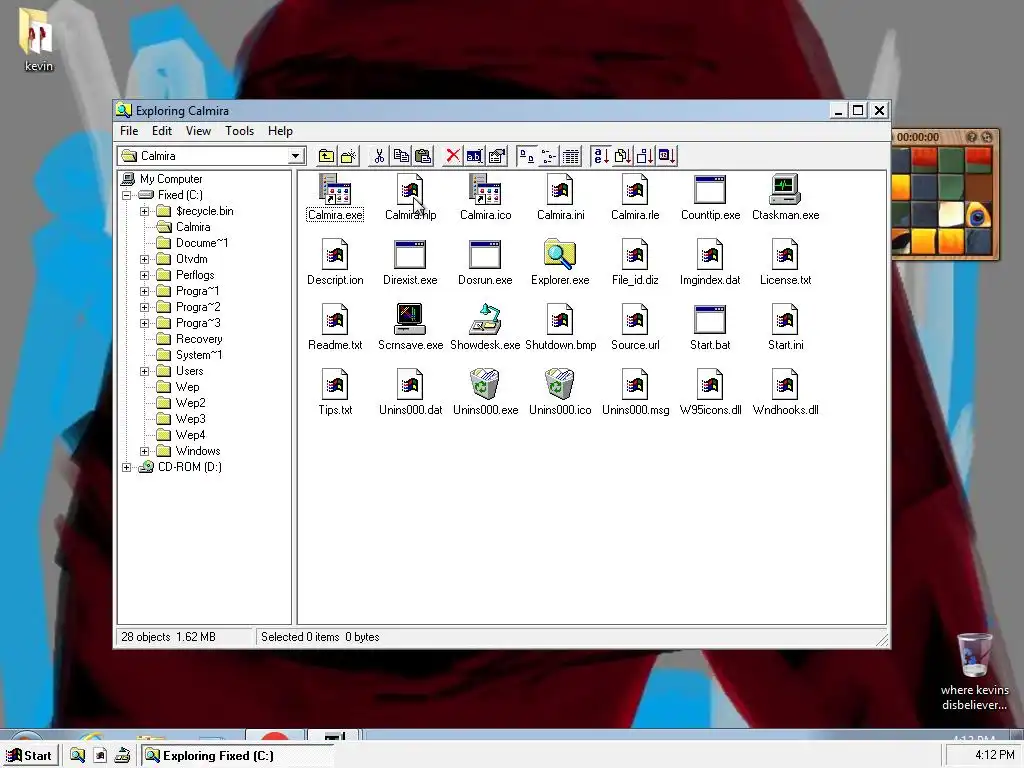Select Calmira.ico file
Screen dimensions: 1024x768
point(485,197)
